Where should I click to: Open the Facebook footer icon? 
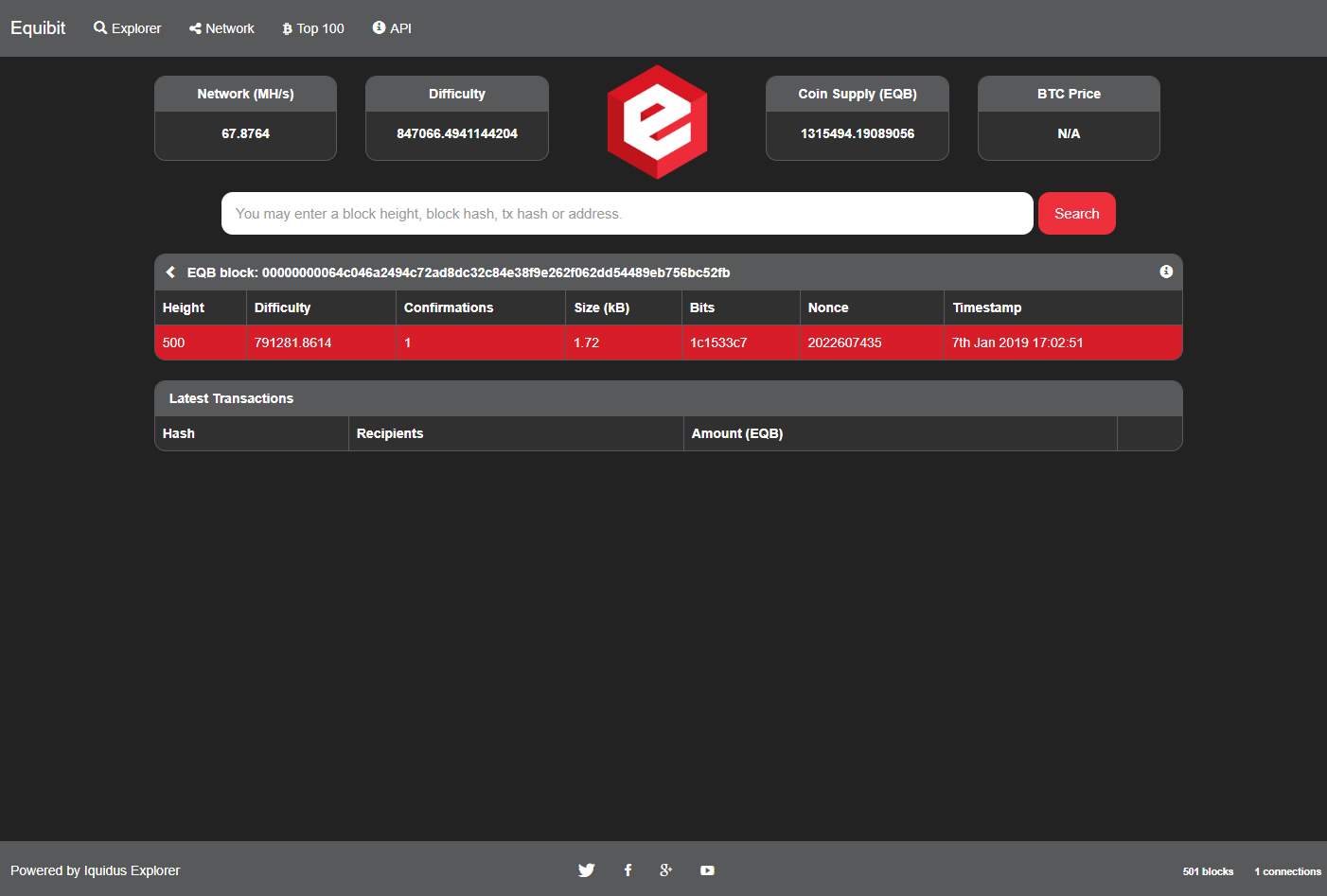(x=628, y=870)
